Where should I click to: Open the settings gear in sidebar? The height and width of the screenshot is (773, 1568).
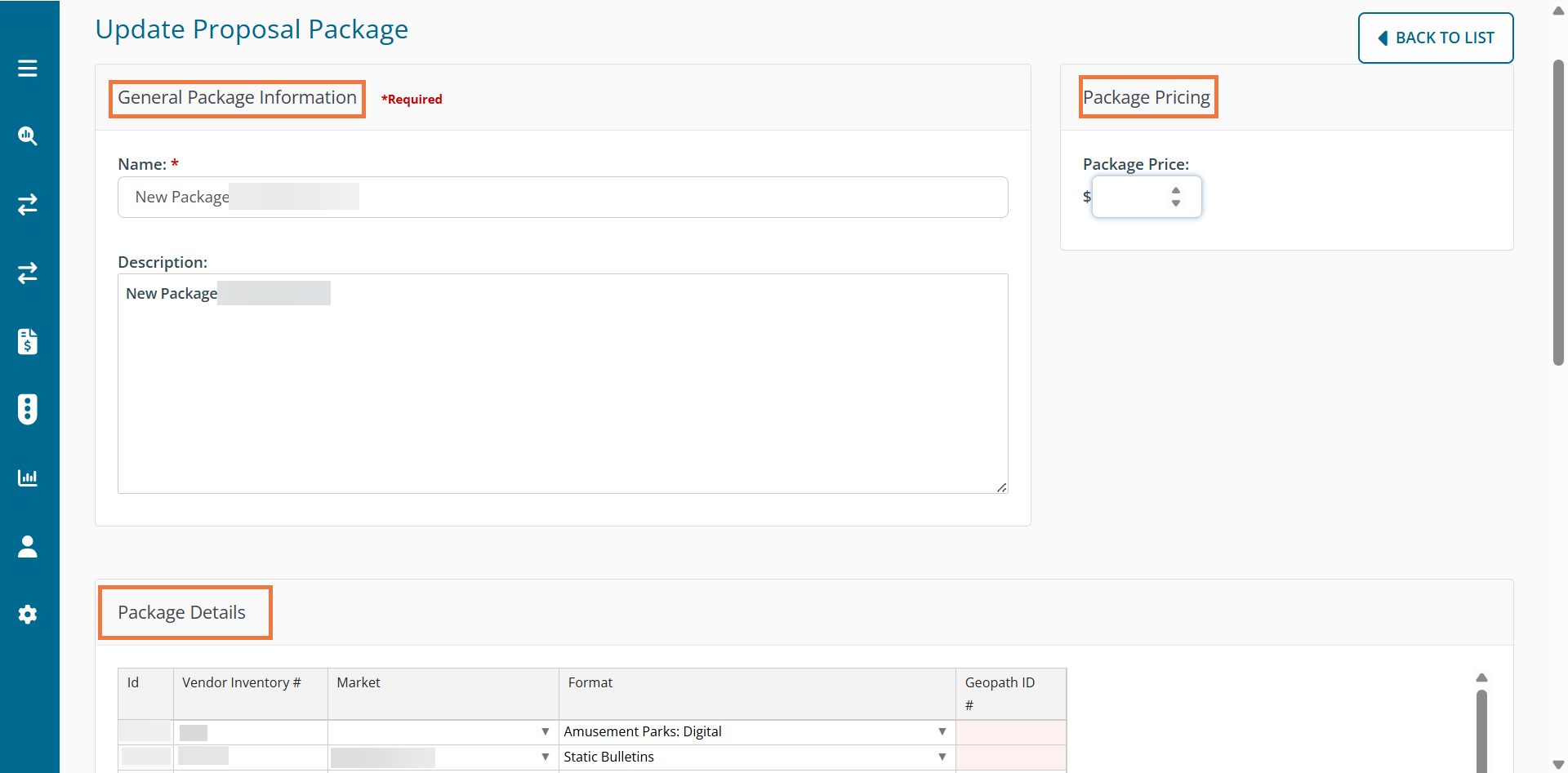[x=28, y=615]
